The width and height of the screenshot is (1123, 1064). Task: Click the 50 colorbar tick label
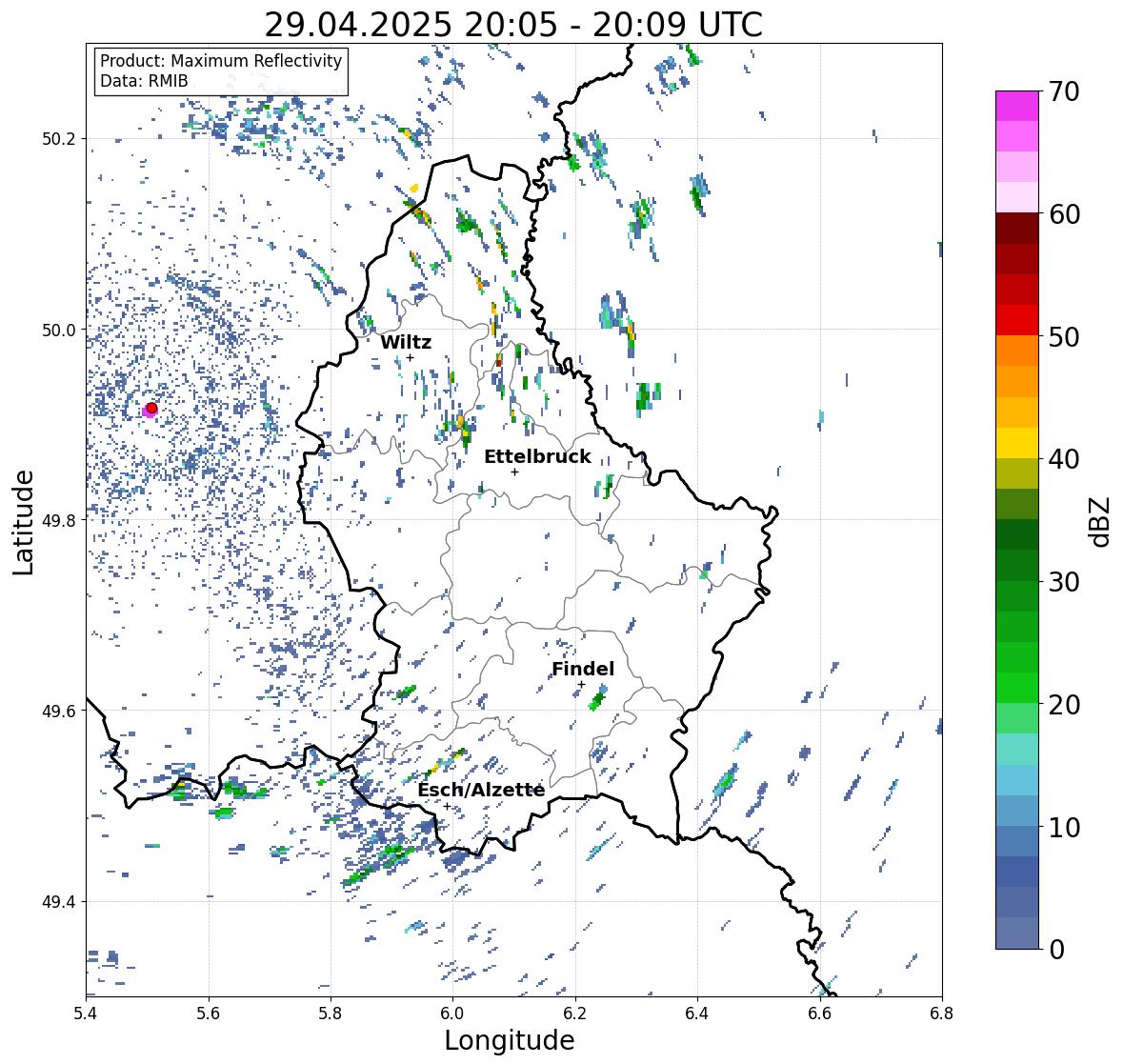tap(1064, 336)
